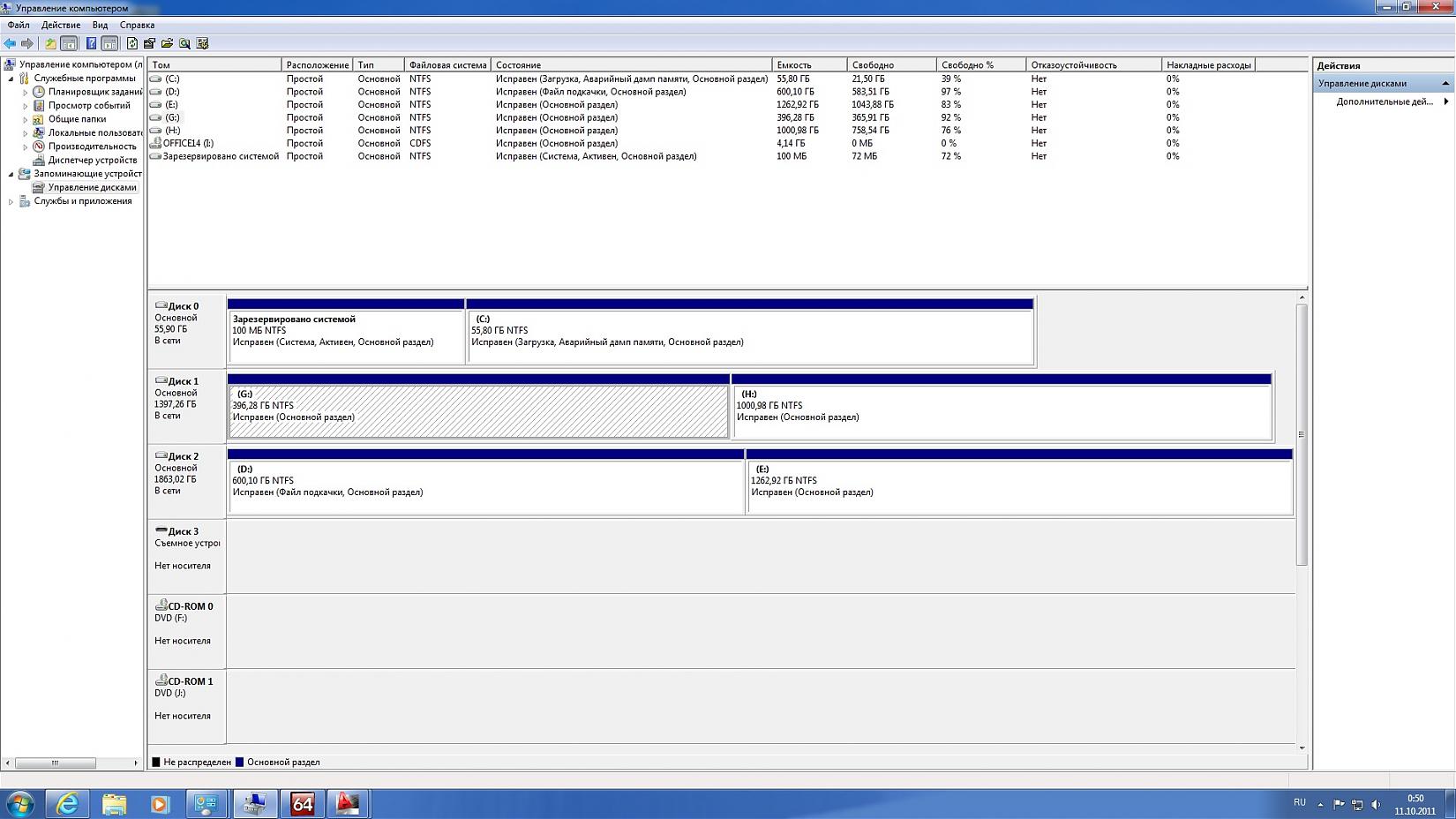Click the Up one level folder icon
The width and height of the screenshot is (1456, 819).
click(50, 43)
